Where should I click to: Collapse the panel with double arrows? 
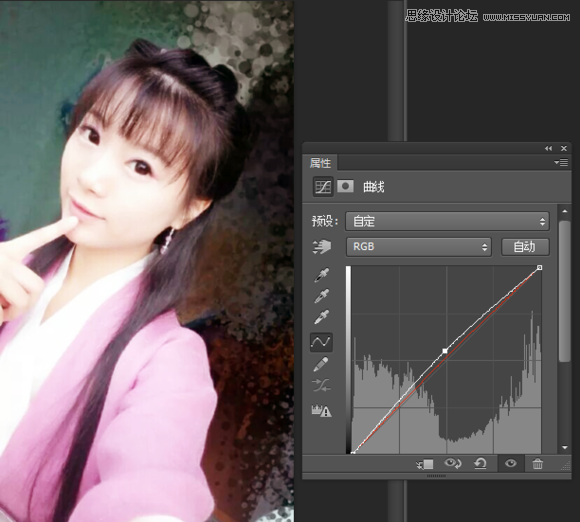click(x=548, y=148)
